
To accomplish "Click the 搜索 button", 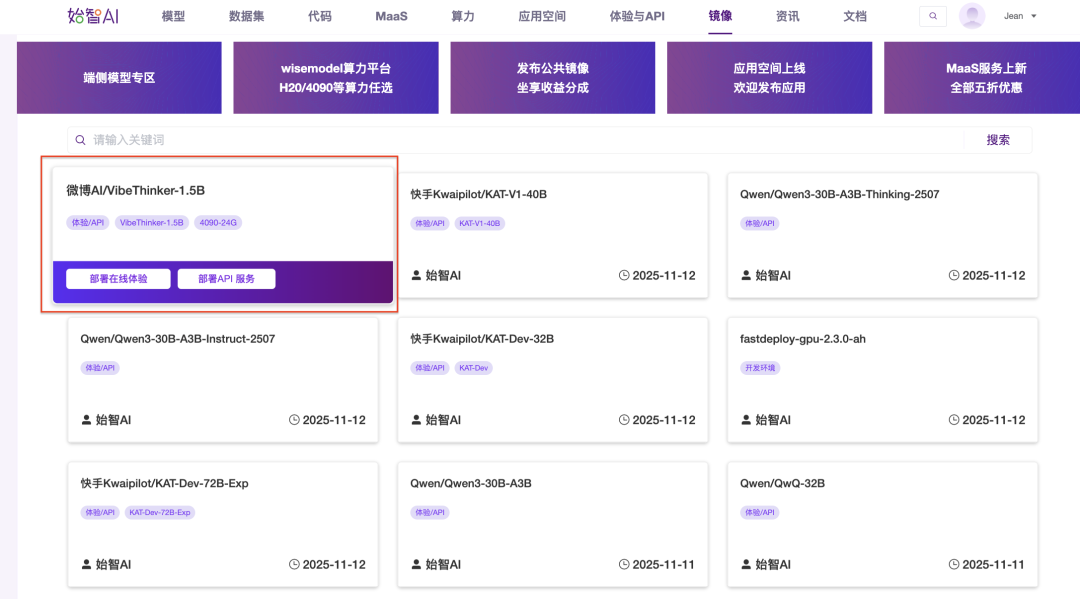I will pos(997,140).
